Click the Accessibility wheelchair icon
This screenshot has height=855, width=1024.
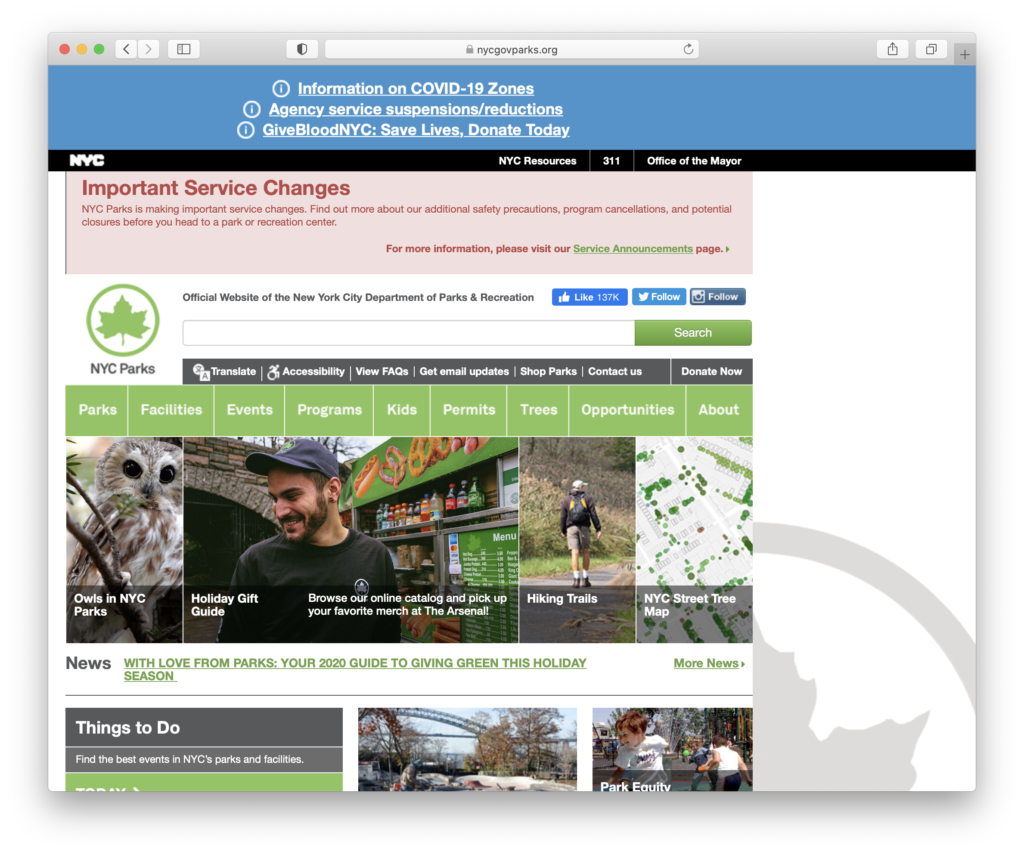click(x=274, y=372)
